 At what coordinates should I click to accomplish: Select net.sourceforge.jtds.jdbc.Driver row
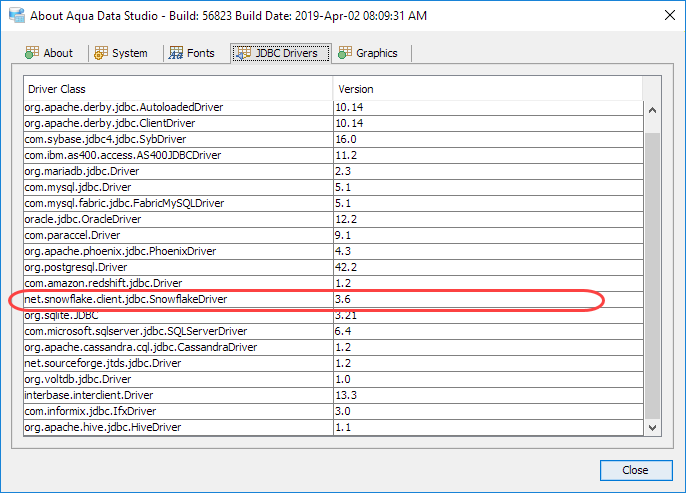[x=333, y=363]
